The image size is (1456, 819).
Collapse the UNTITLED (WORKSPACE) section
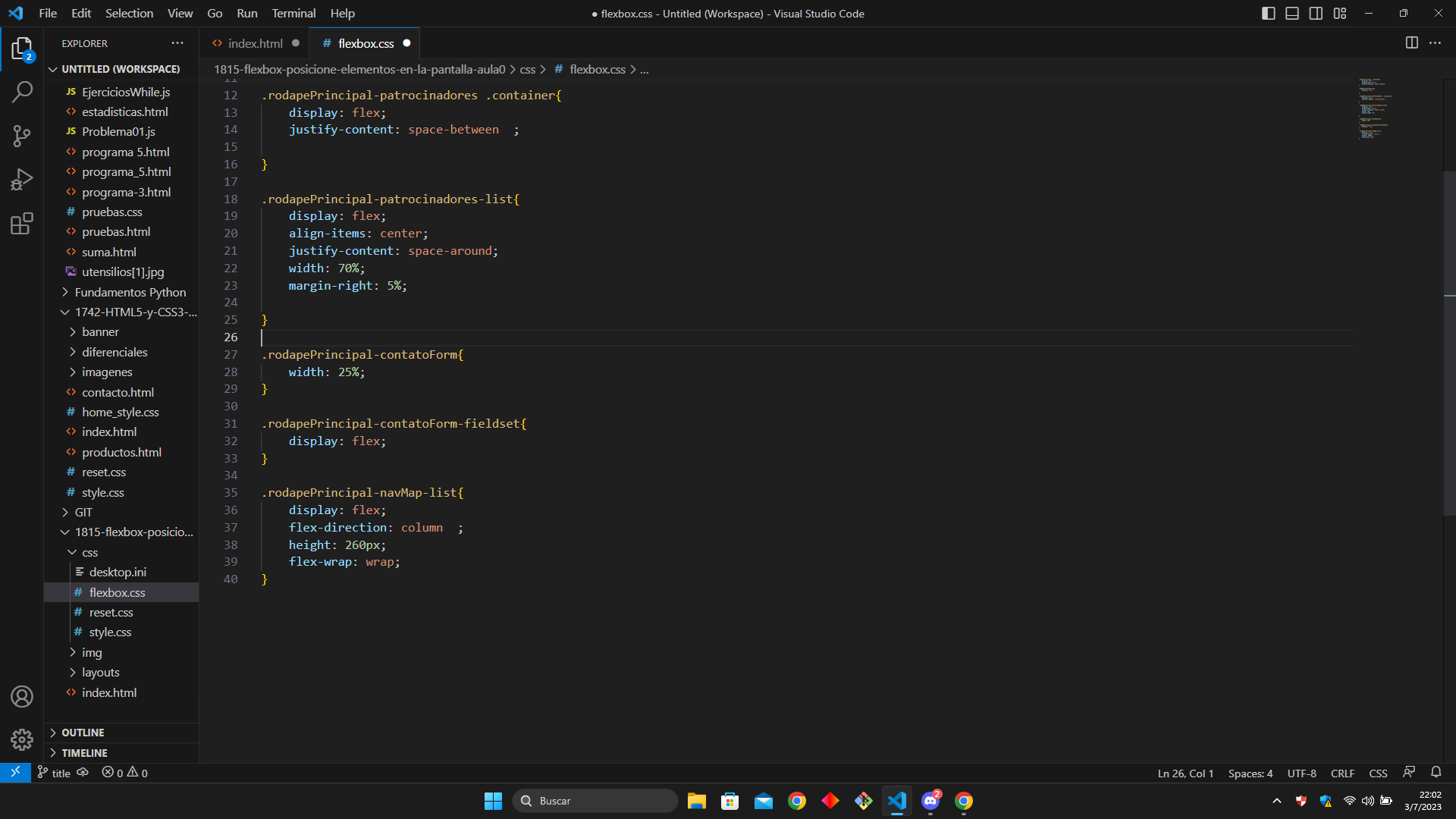pos(121,69)
